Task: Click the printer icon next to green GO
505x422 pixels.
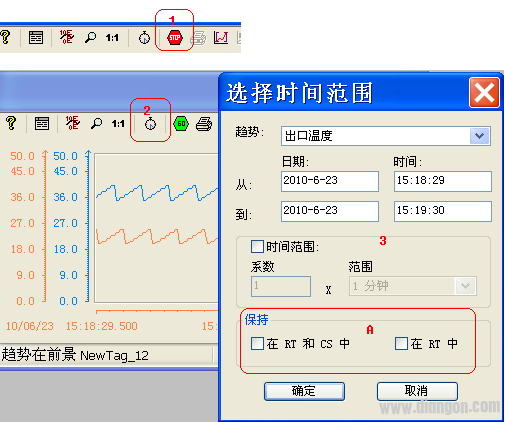Action: tap(204, 124)
